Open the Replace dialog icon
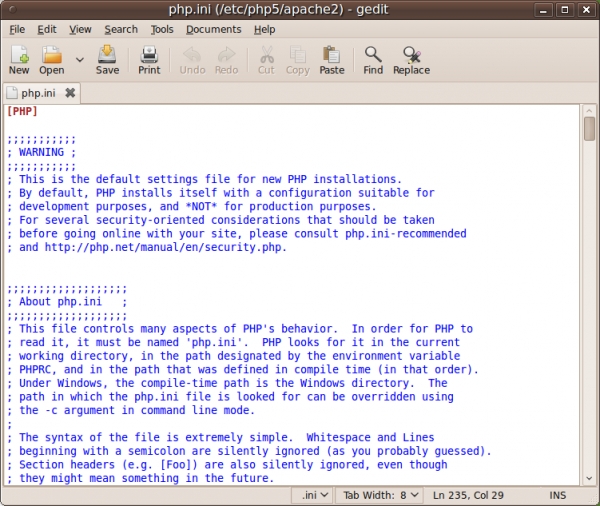The width and height of the screenshot is (600, 506). pos(412,60)
